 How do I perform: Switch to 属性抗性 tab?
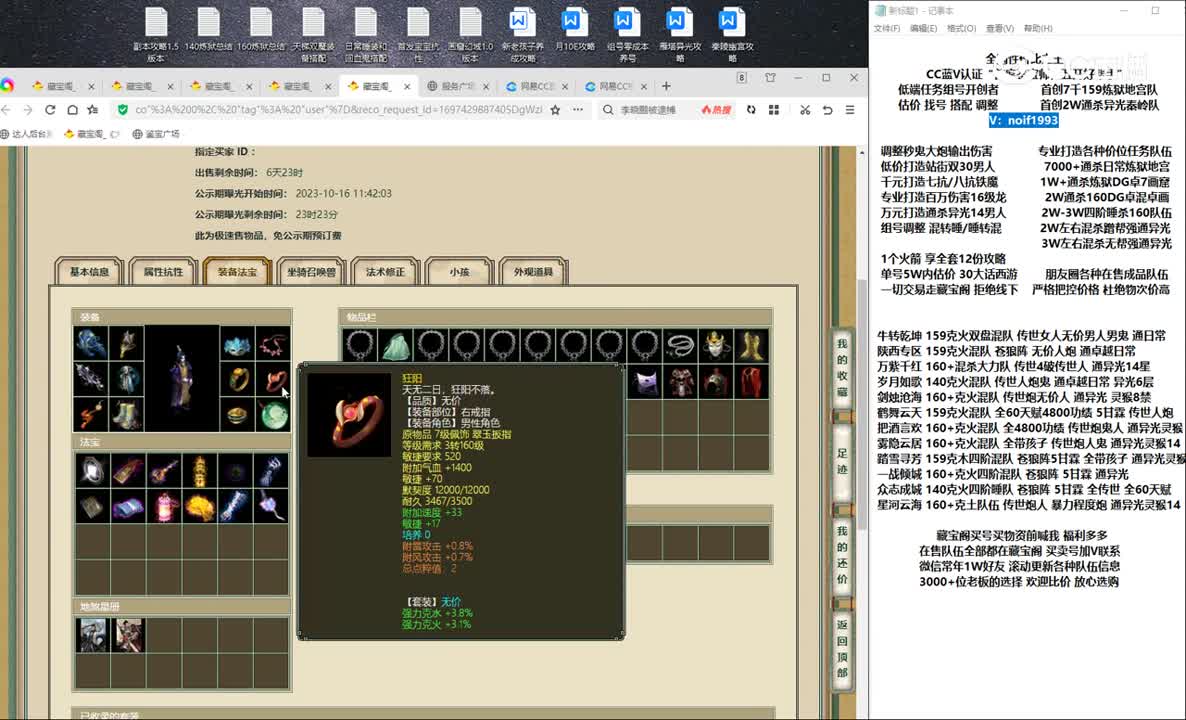tap(163, 272)
